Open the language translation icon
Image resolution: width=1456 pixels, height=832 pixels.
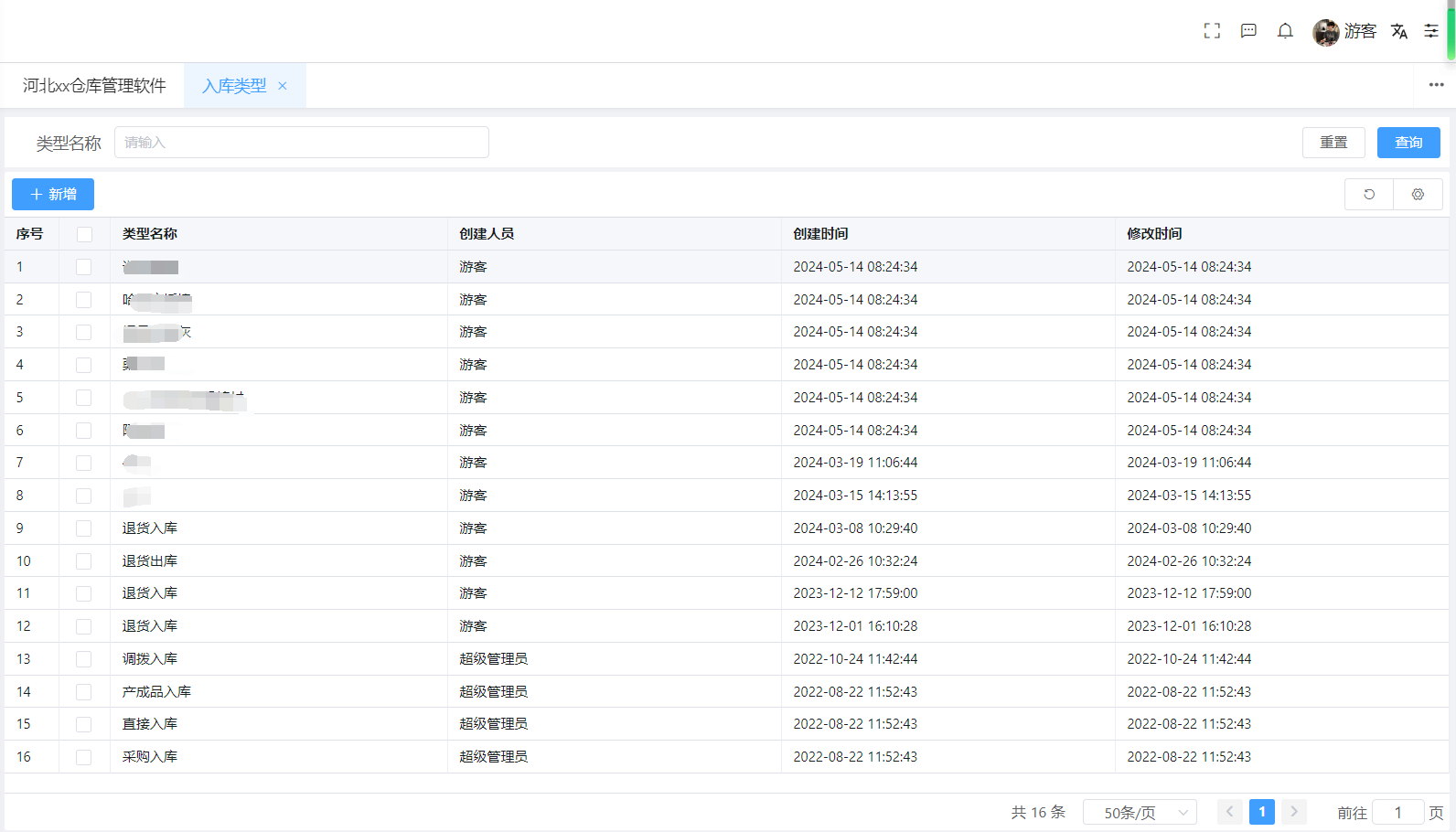(x=1399, y=31)
